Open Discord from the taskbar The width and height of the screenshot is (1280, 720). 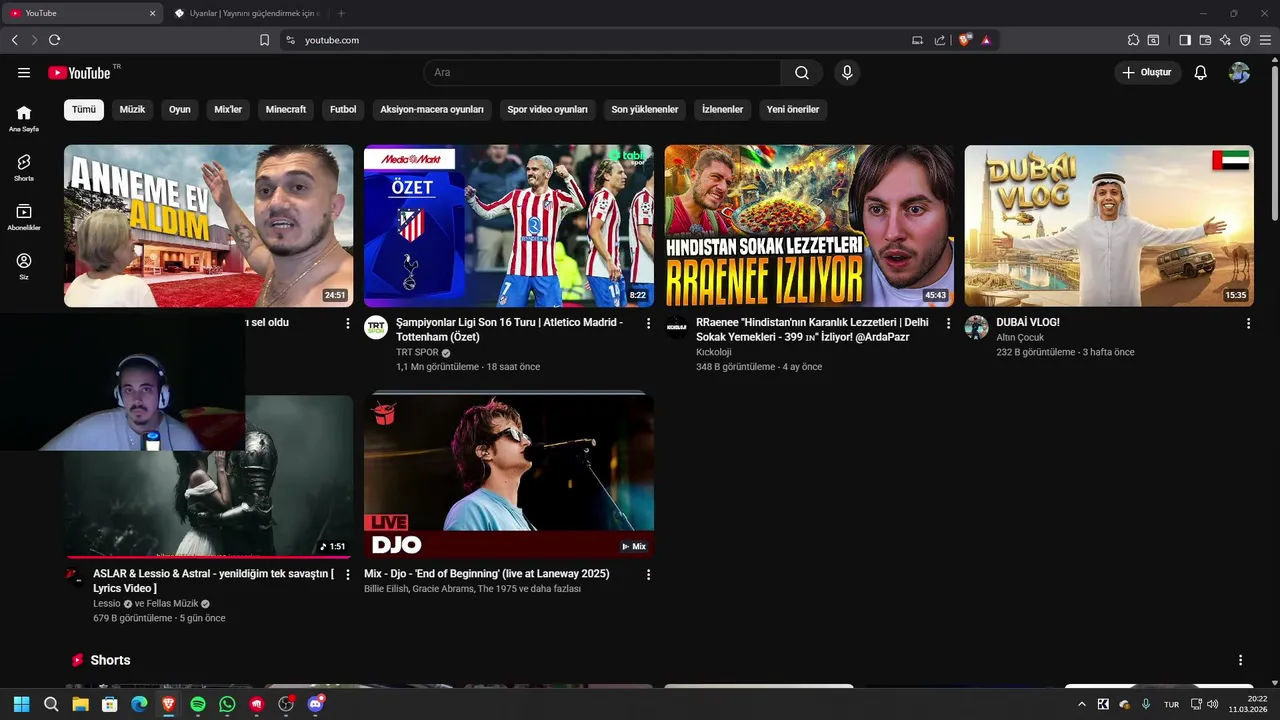tap(316, 704)
